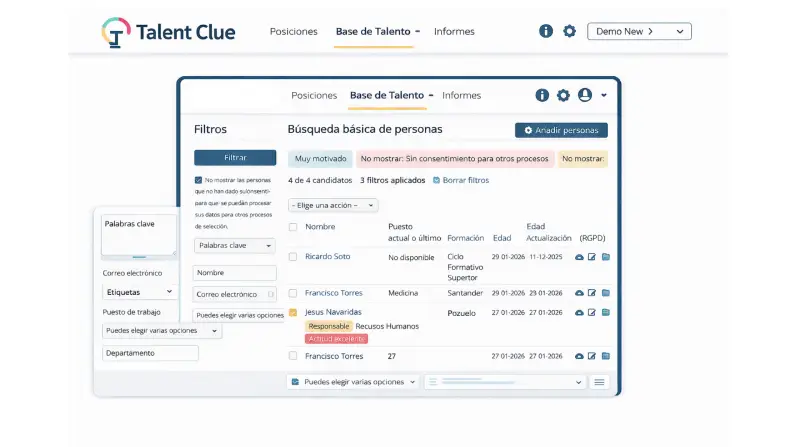Expand the bottom dropdown with the list-lines placeholder
This screenshot has width=800, height=447.
coord(506,382)
